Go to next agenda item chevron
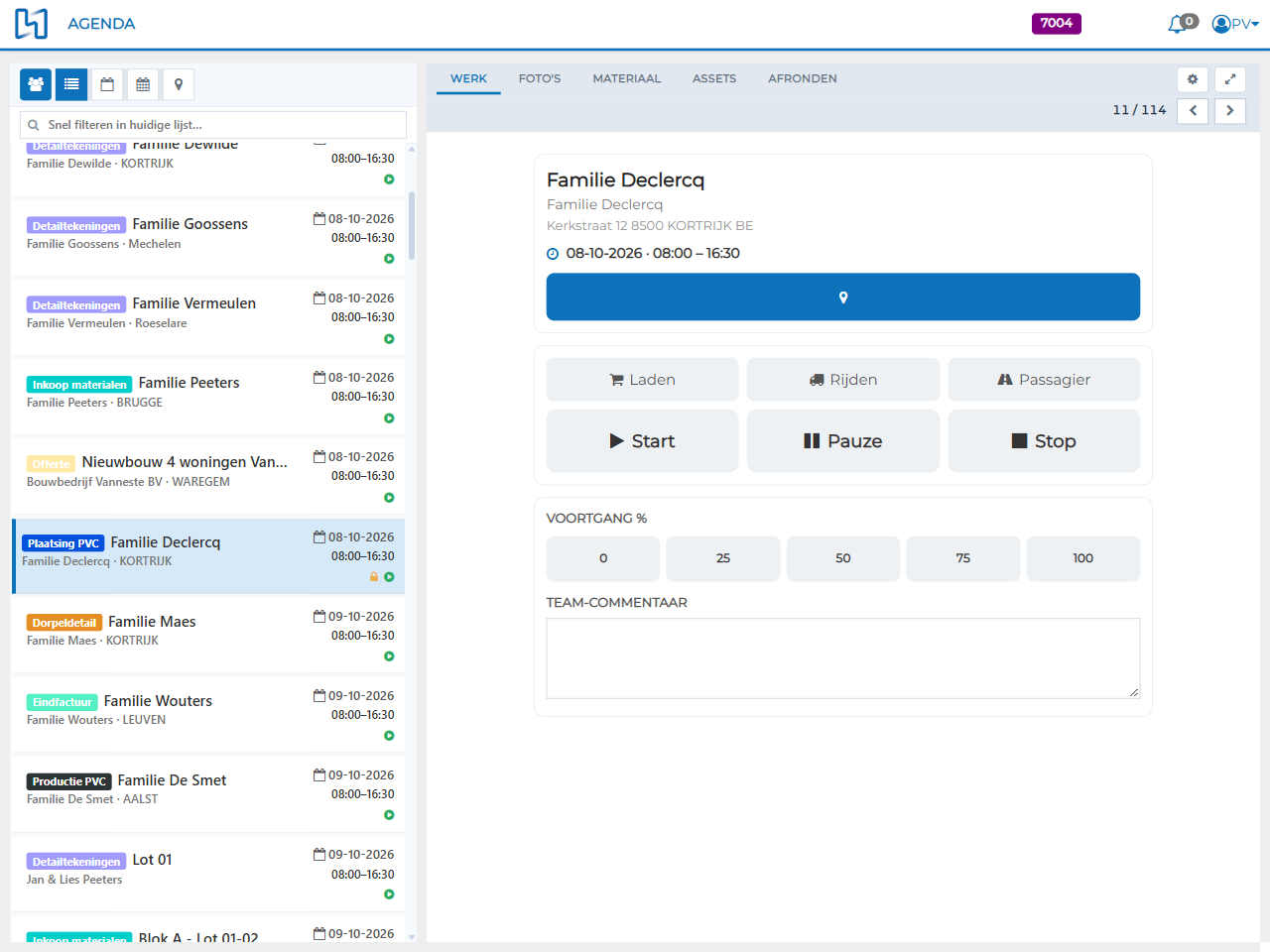The image size is (1270, 952). point(1230,110)
